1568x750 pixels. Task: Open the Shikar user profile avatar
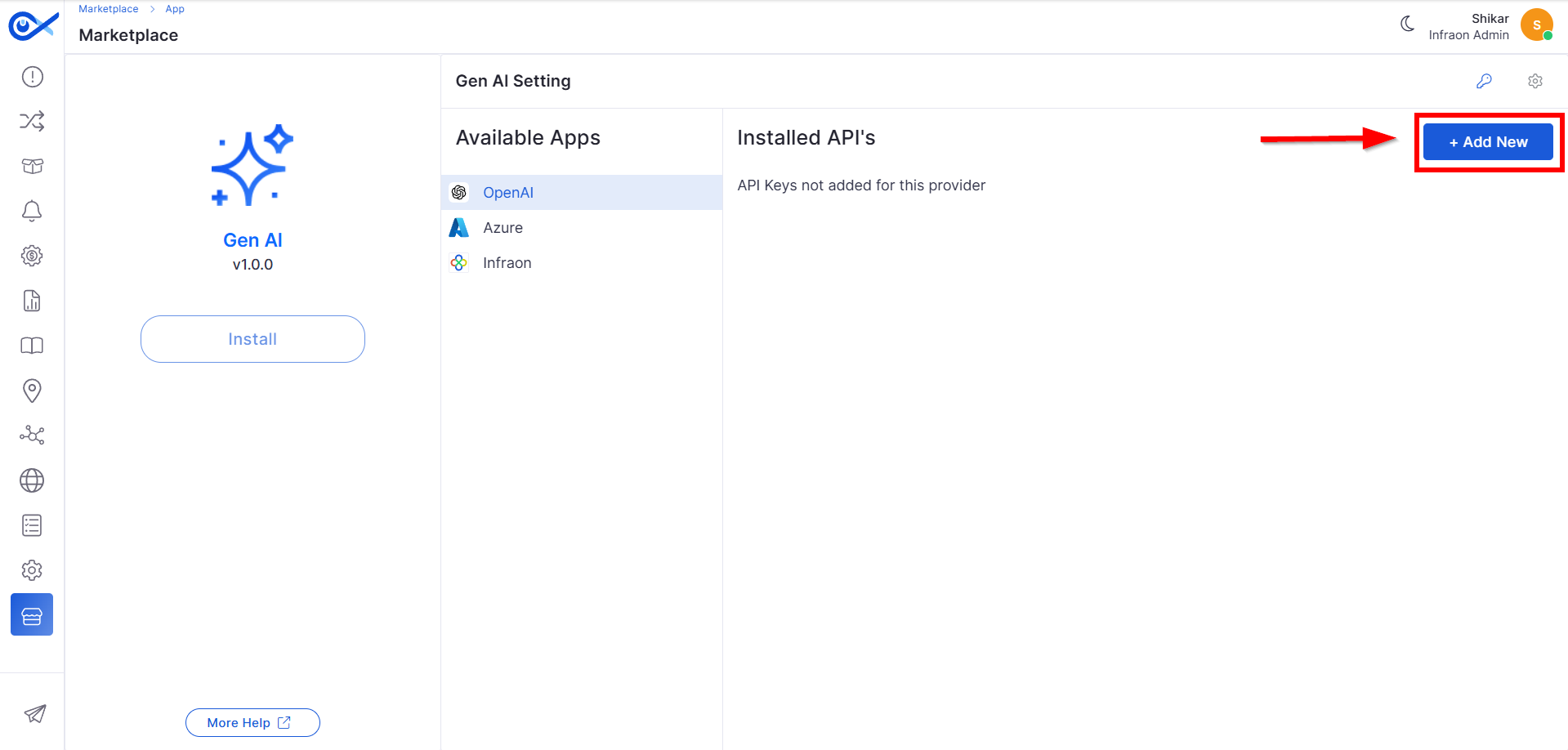[1536, 25]
